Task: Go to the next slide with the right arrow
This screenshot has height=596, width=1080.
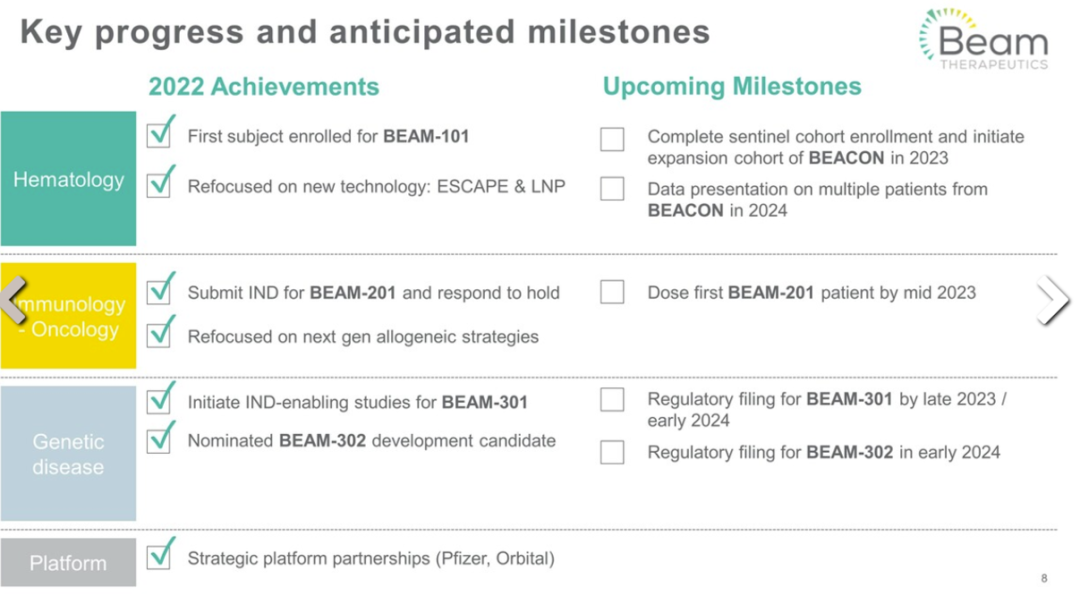Action: (x=1053, y=300)
